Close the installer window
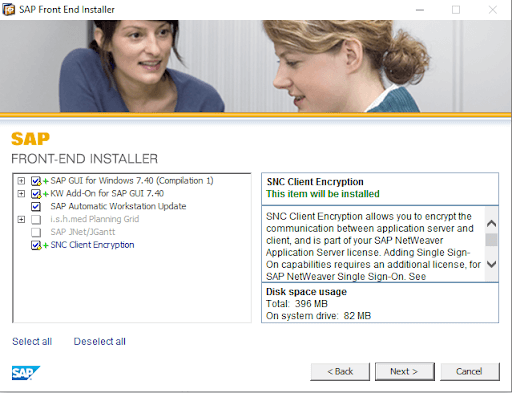512x393 pixels. (493, 10)
